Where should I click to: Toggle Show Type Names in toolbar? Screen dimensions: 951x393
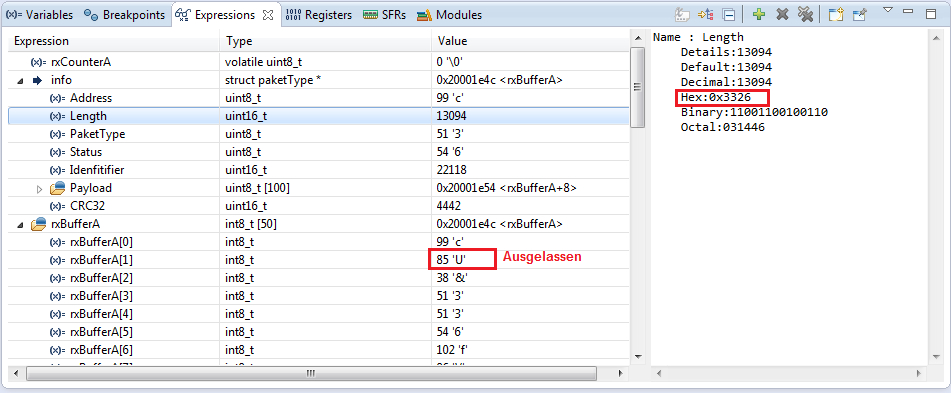tap(683, 15)
